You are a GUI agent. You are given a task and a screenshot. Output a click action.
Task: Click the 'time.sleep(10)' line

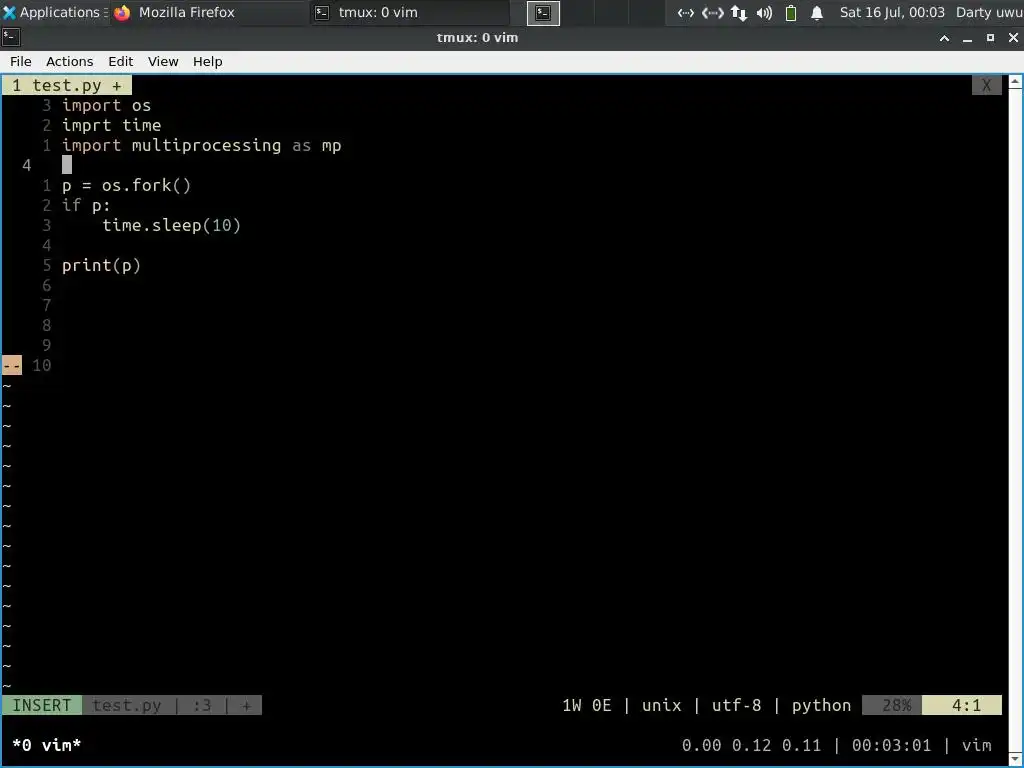(172, 225)
